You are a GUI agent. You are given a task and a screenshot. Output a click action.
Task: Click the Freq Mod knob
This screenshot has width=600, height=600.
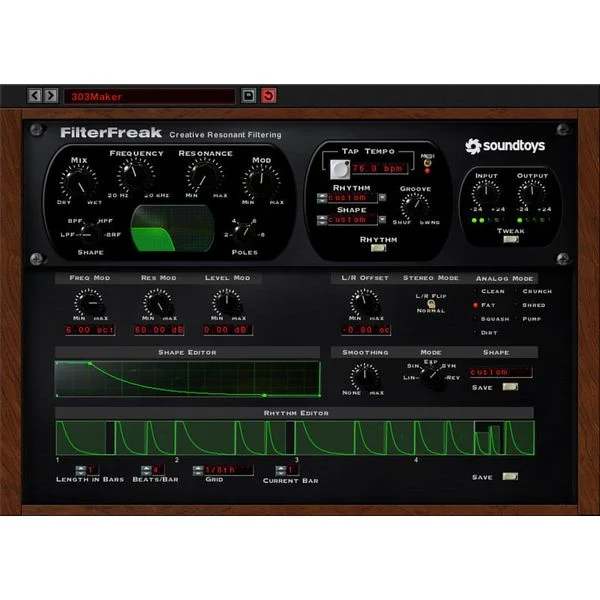pyautogui.click(x=90, y=303)
